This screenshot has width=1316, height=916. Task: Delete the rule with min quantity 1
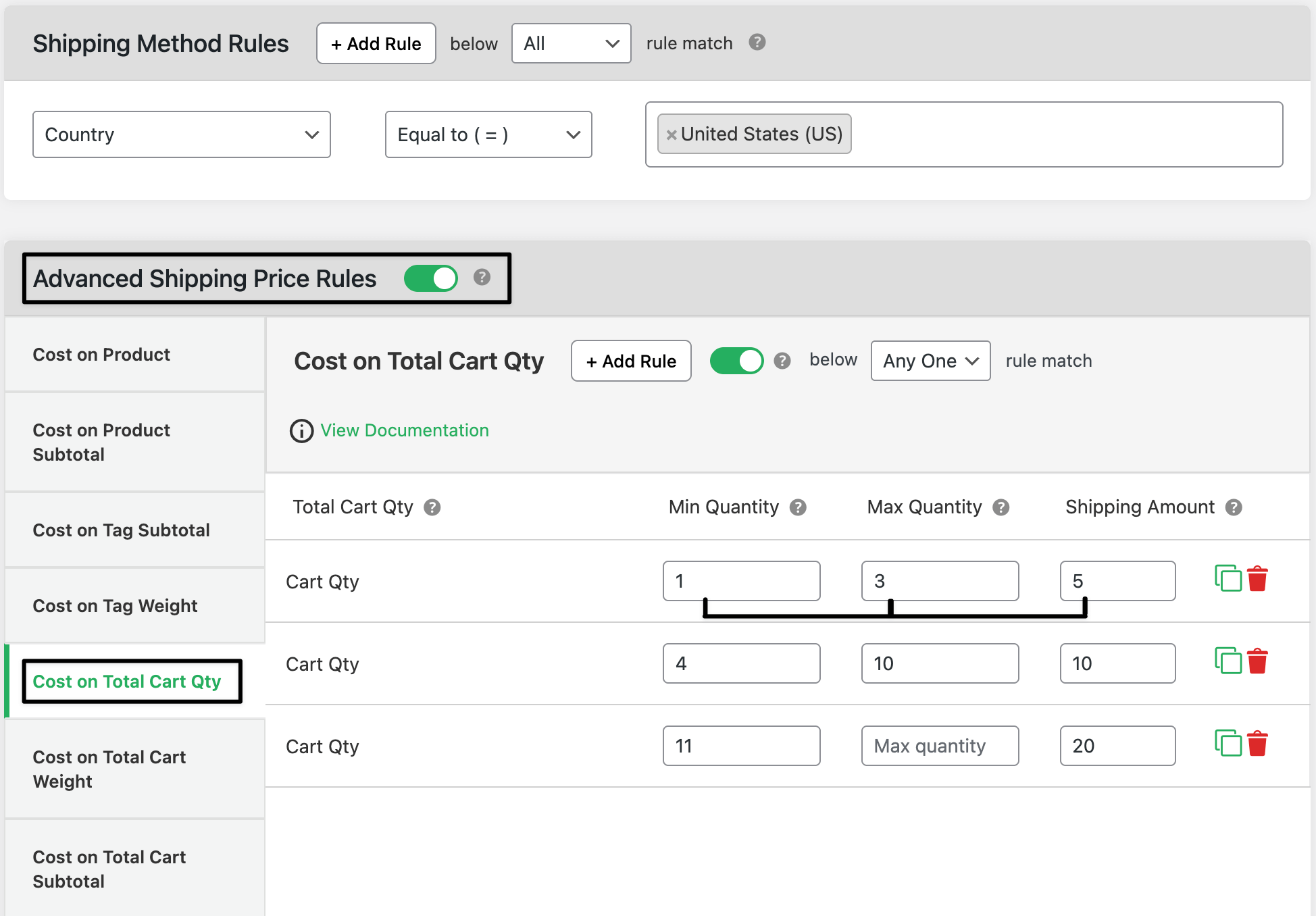(x=1257, y=578)
